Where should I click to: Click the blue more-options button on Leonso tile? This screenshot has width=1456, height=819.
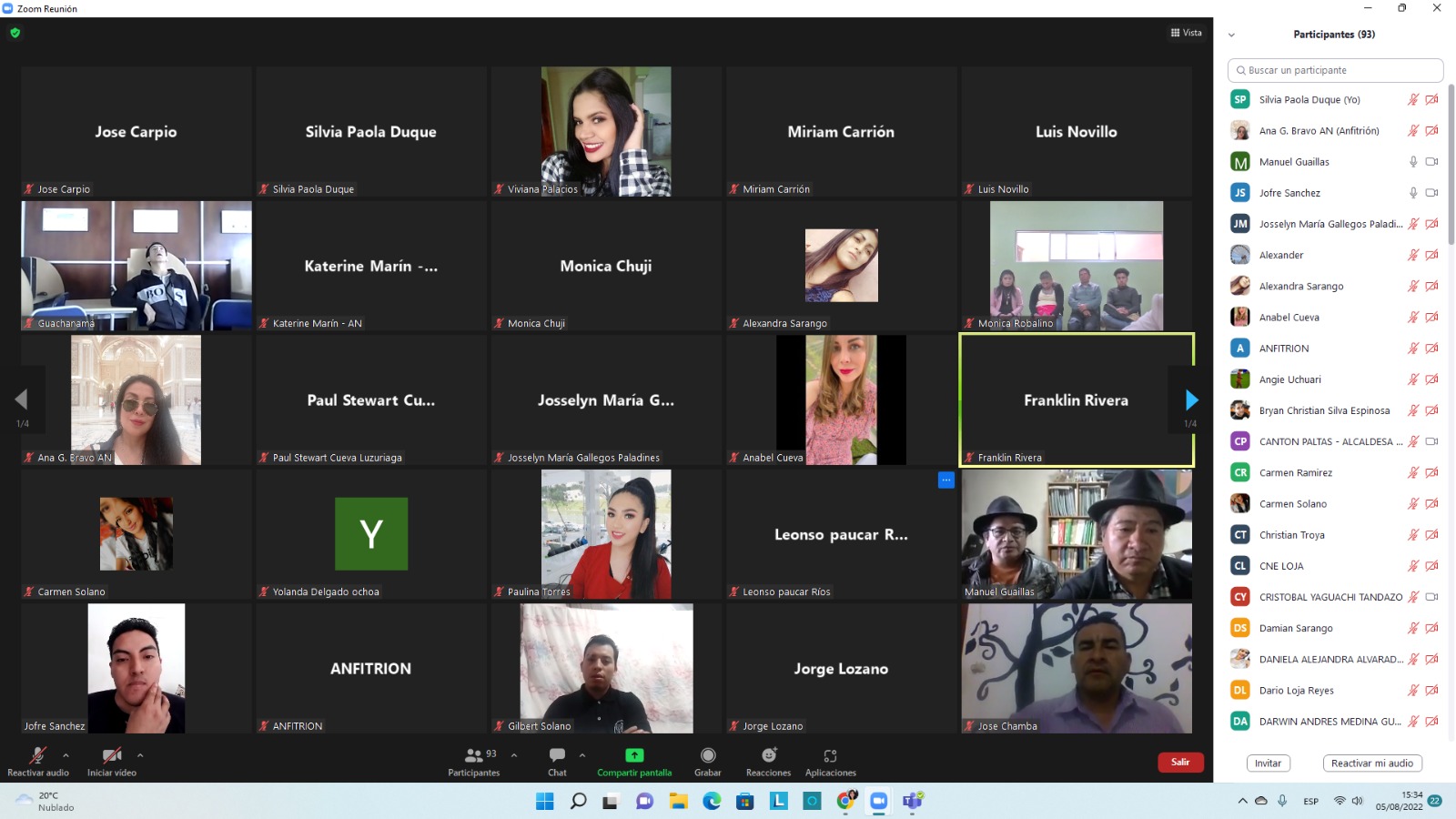946,480
